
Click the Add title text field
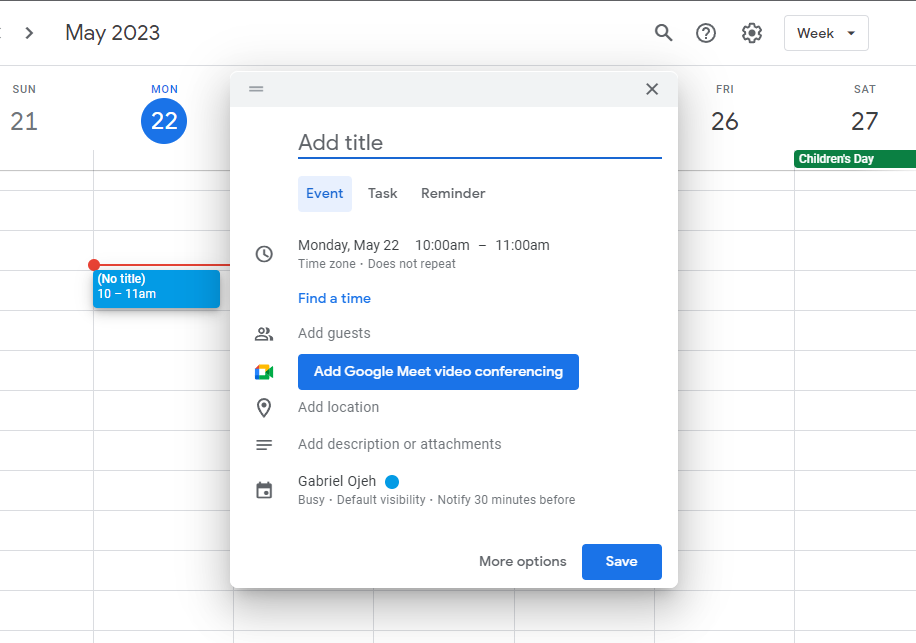(479, 143)
